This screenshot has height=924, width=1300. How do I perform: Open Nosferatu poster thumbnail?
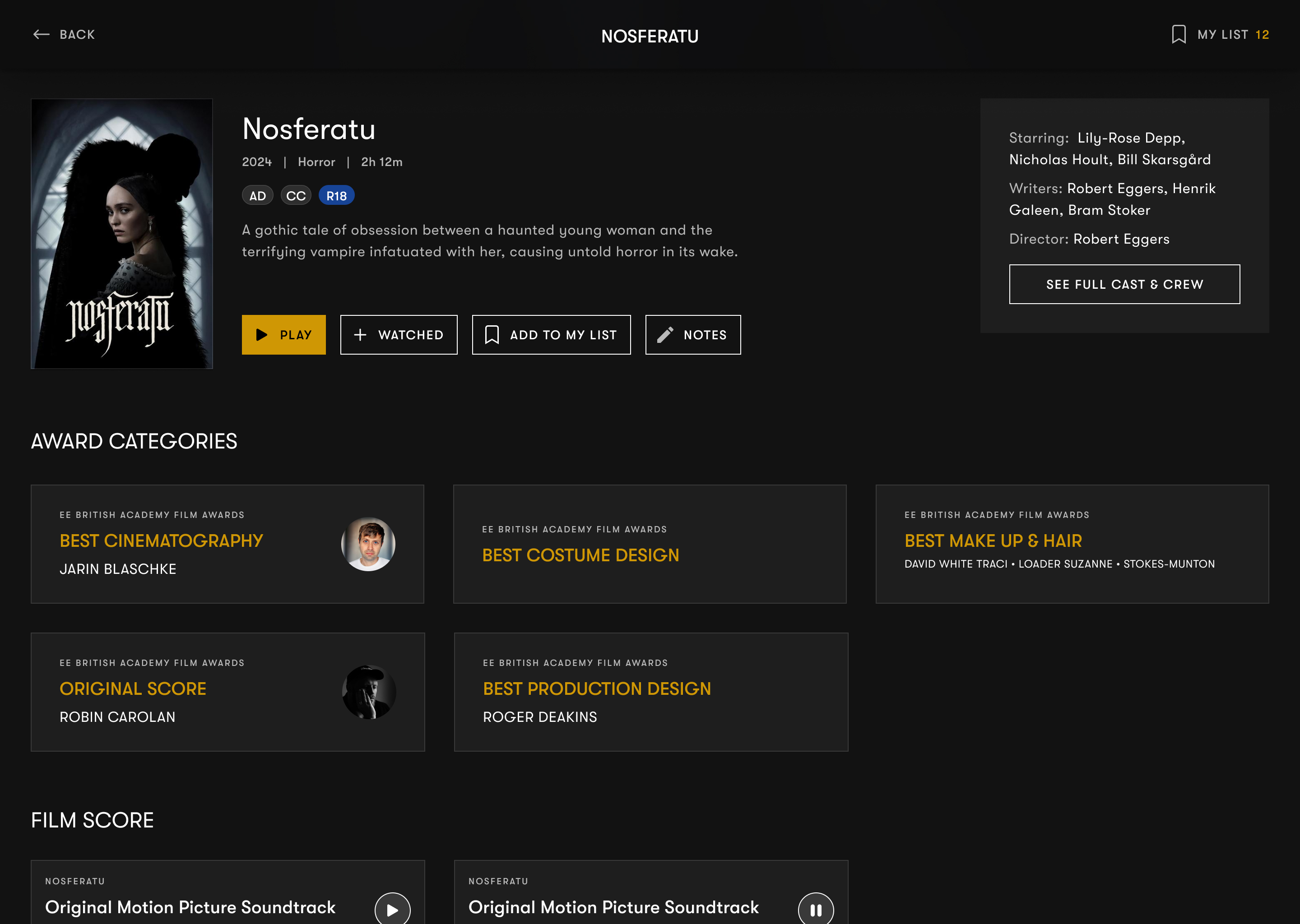pos(122,234)
